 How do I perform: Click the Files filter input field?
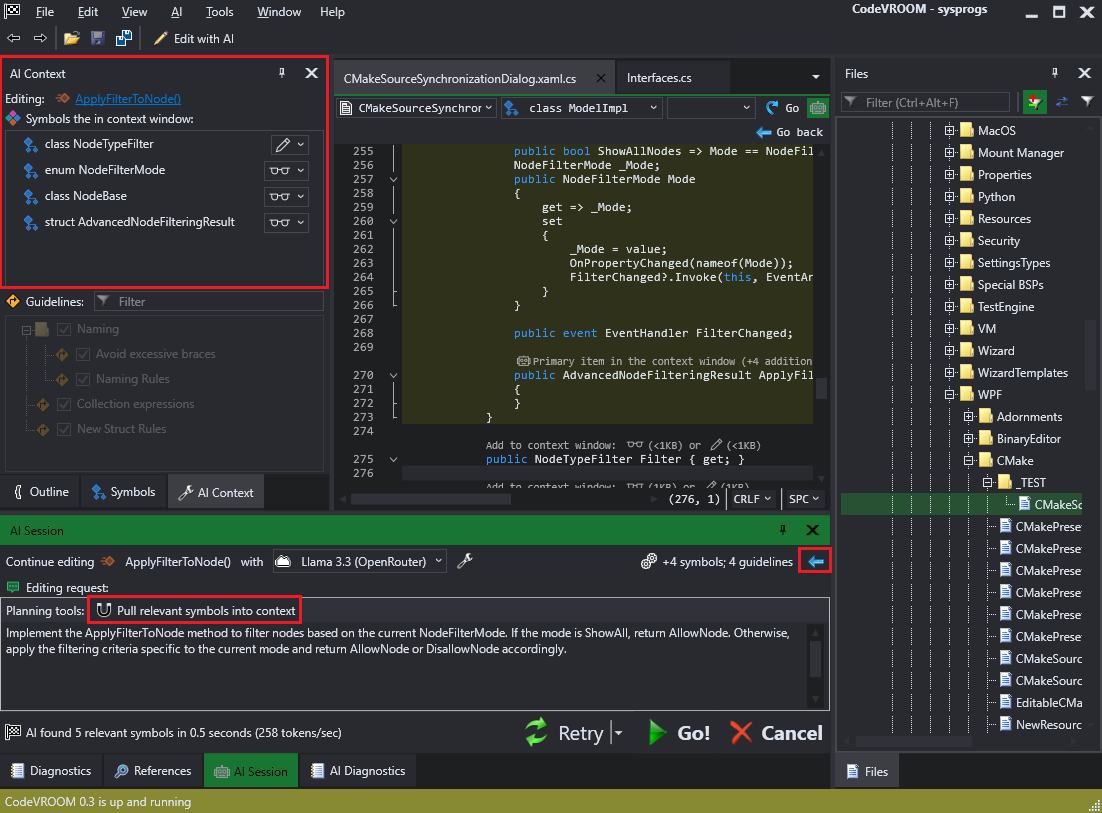tap(926, 103)
